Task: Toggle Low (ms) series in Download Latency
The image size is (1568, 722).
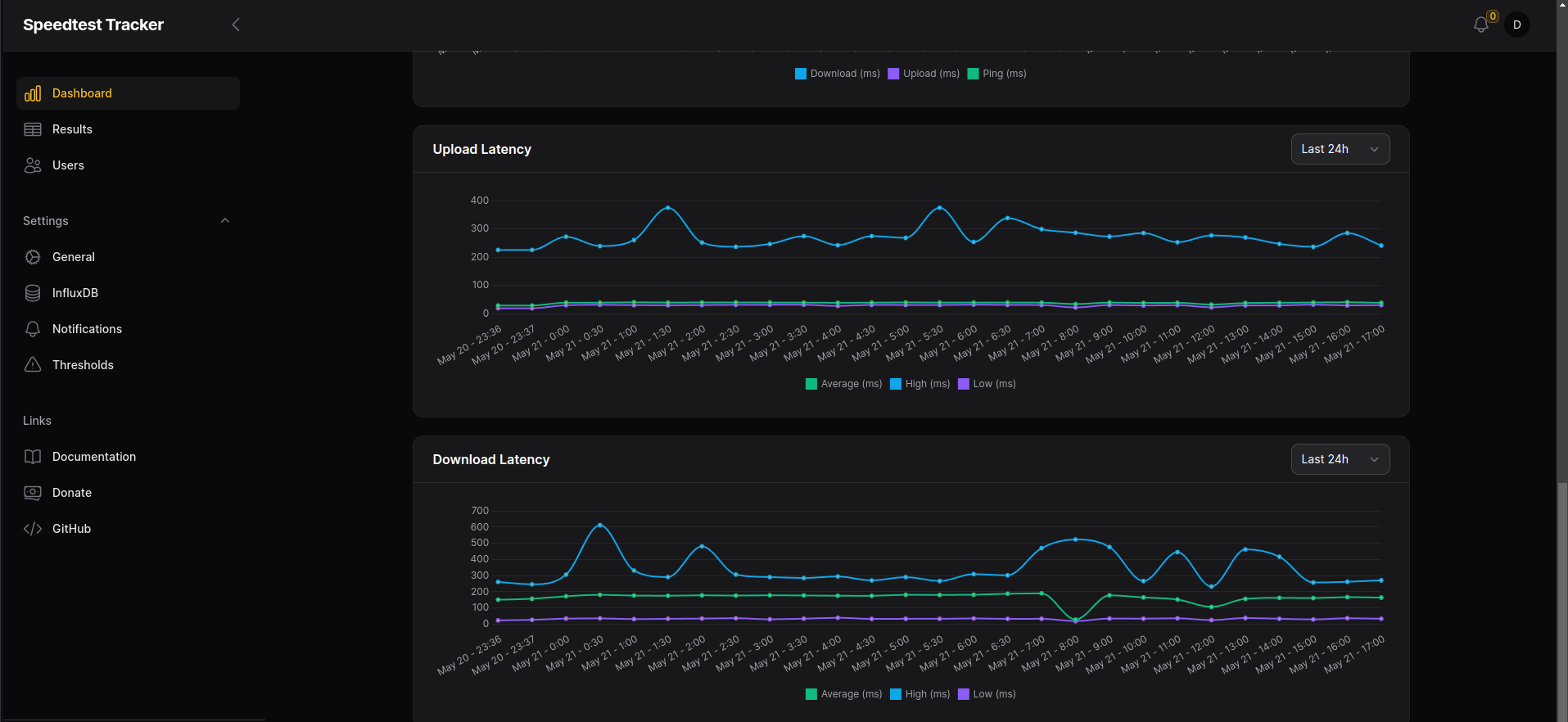Action: coord(987,694)
